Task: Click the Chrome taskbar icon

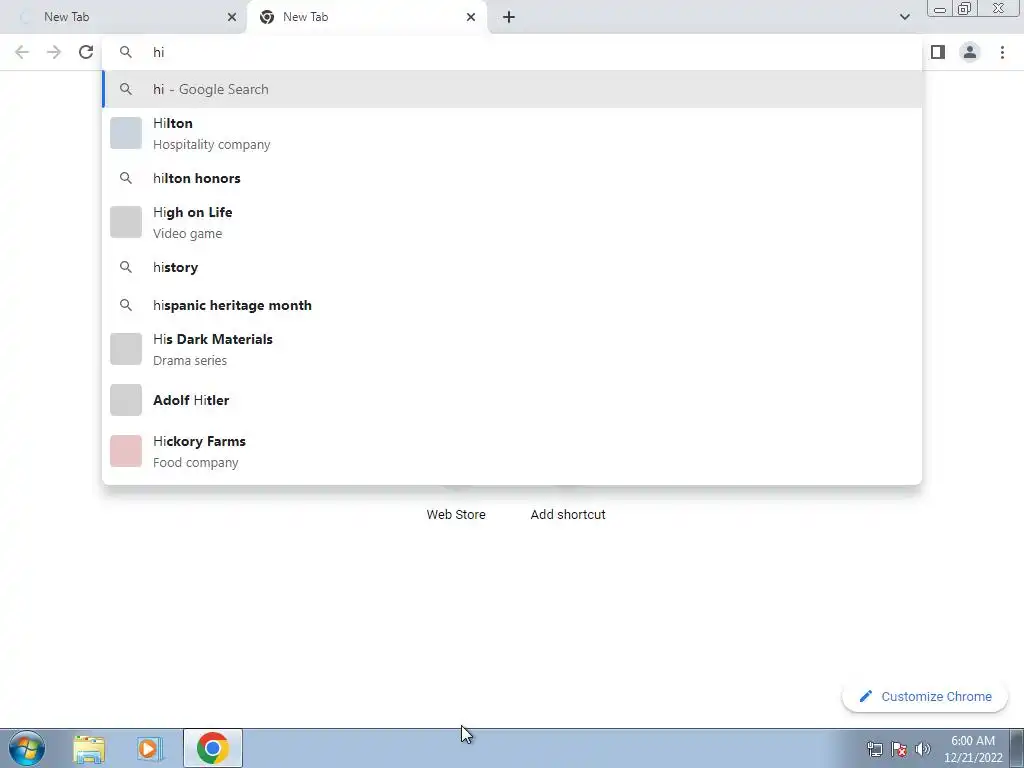Action: [212, 748]
